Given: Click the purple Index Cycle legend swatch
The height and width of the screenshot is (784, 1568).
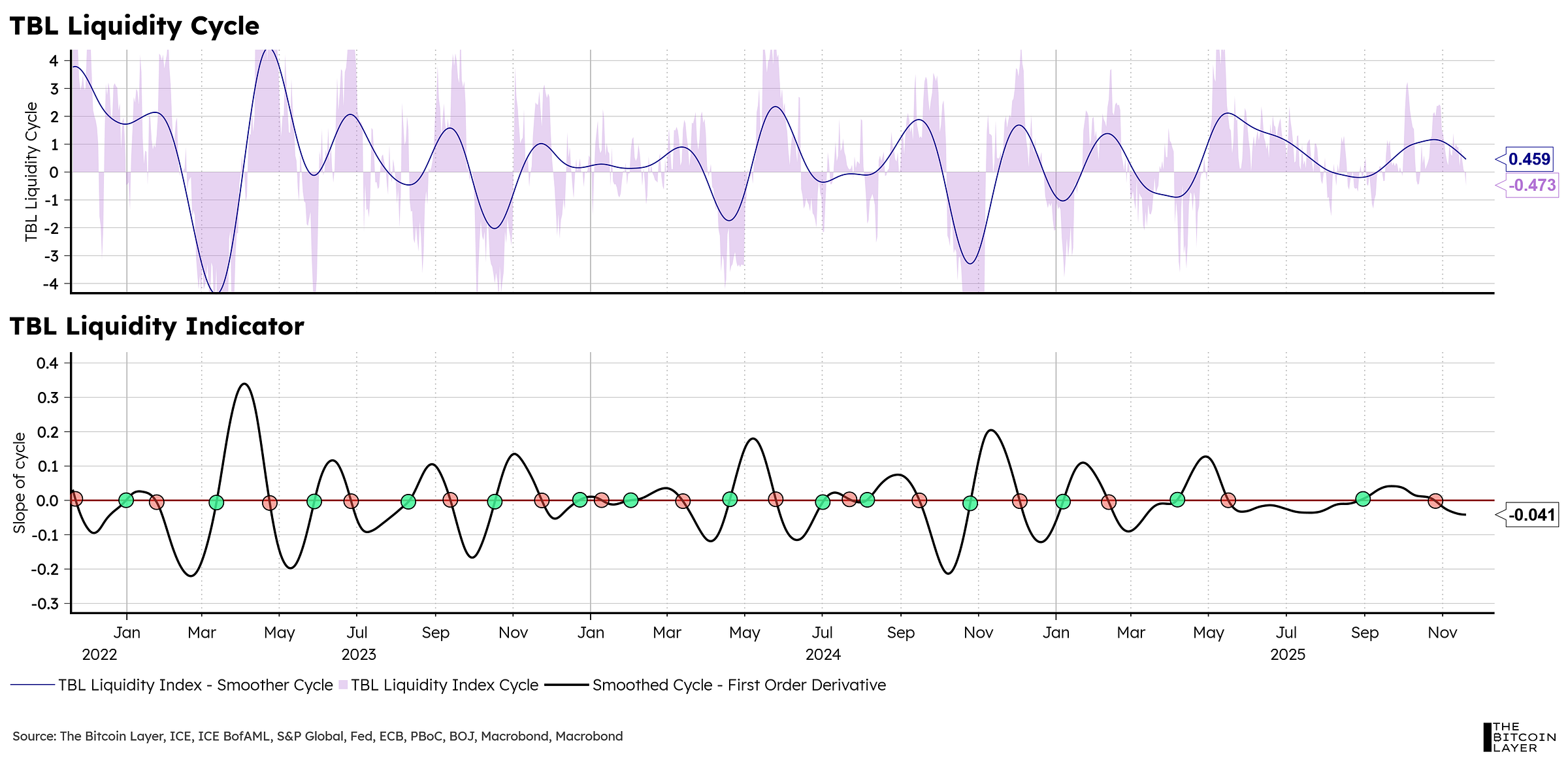Looking at the screenshot, I should pos(343,685).
